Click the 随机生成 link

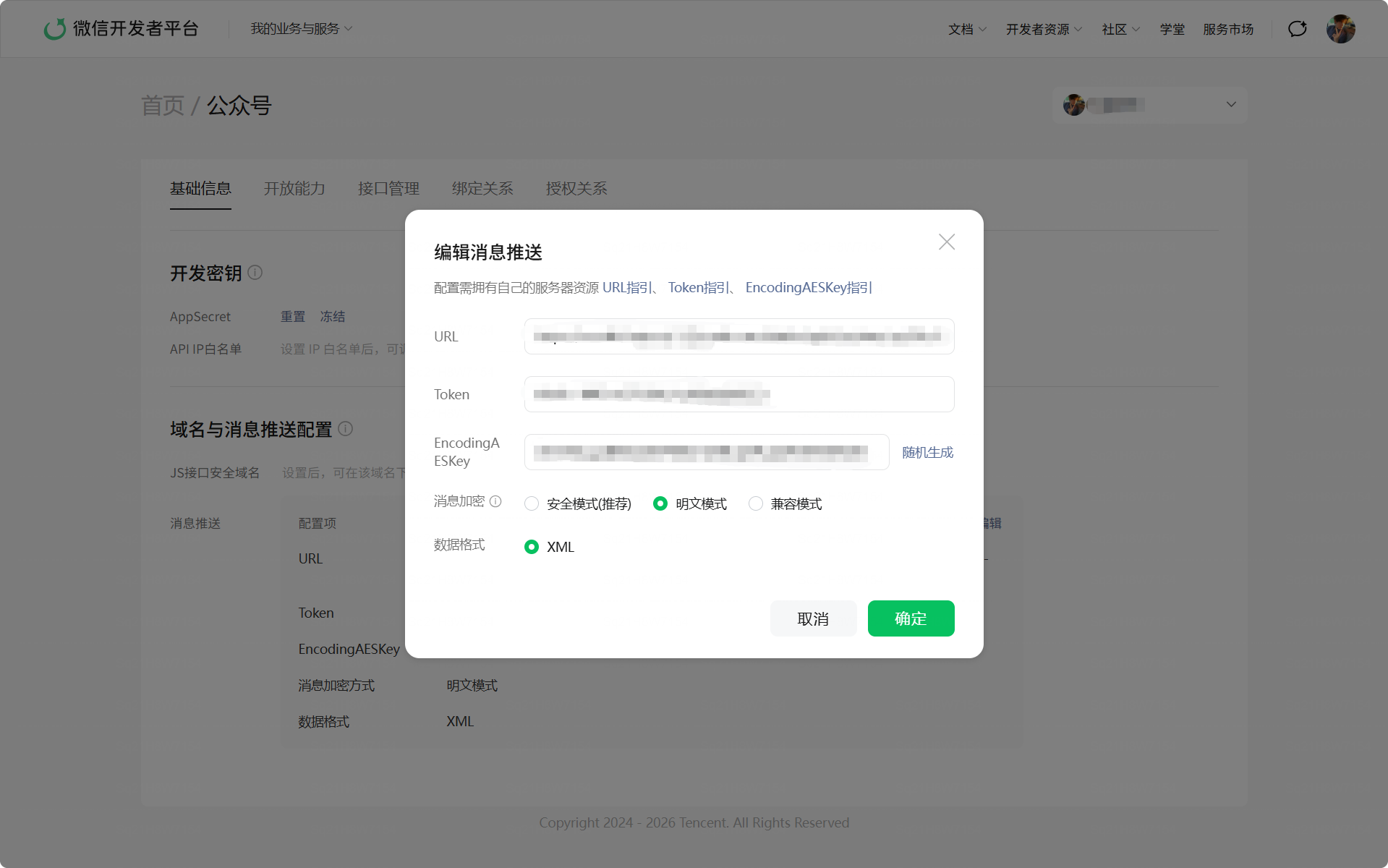point(927,452)
